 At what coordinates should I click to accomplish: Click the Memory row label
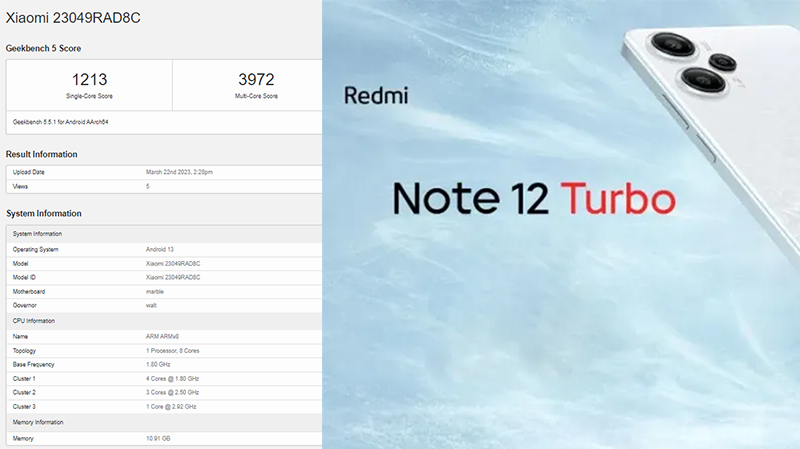pyautogui.click(x=23, y=439)
